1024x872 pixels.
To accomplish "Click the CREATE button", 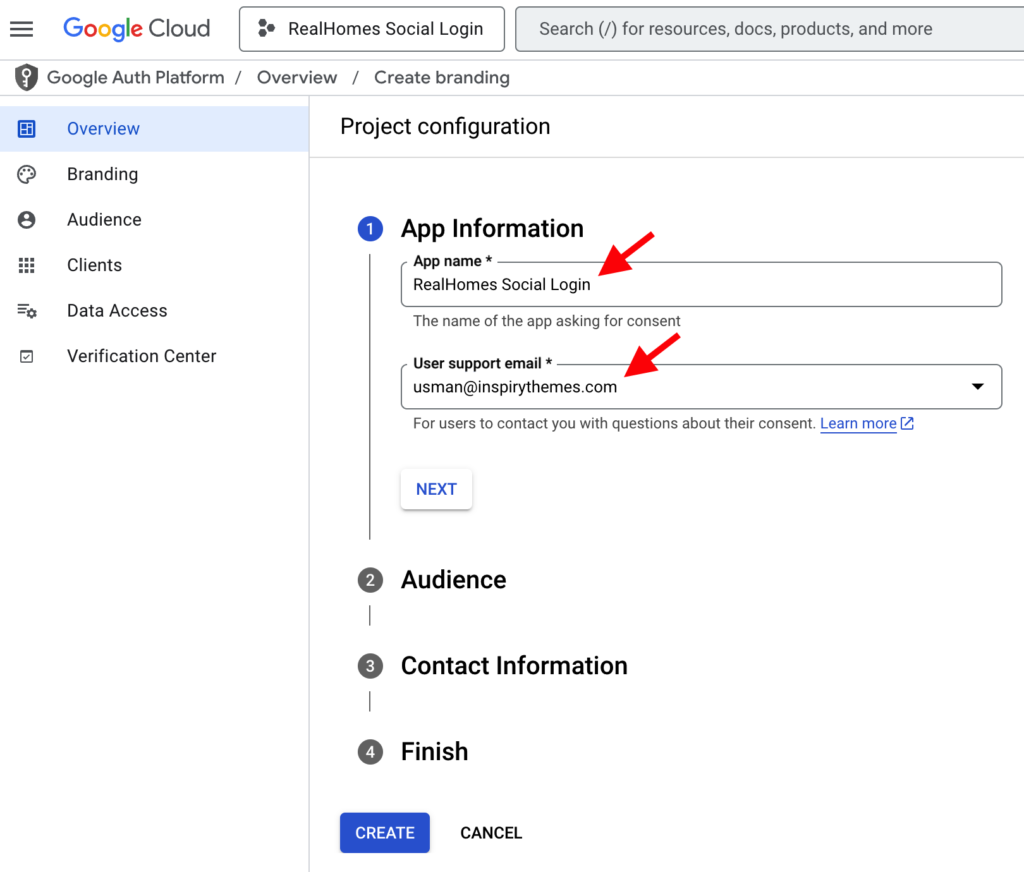I will (385, 833).
